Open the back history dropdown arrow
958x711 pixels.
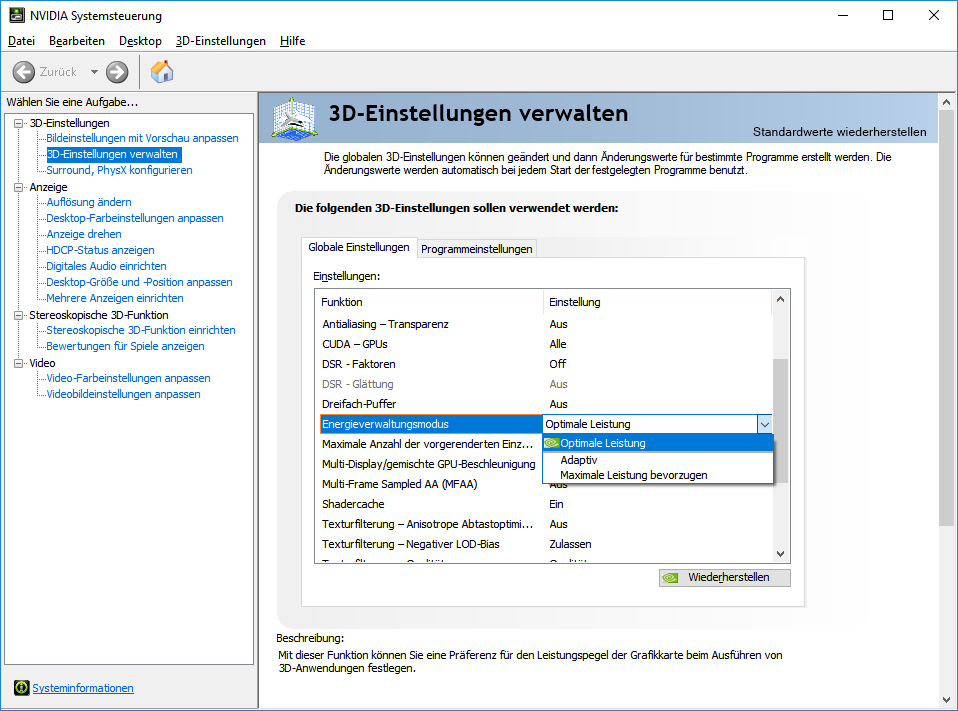point(94,72)
